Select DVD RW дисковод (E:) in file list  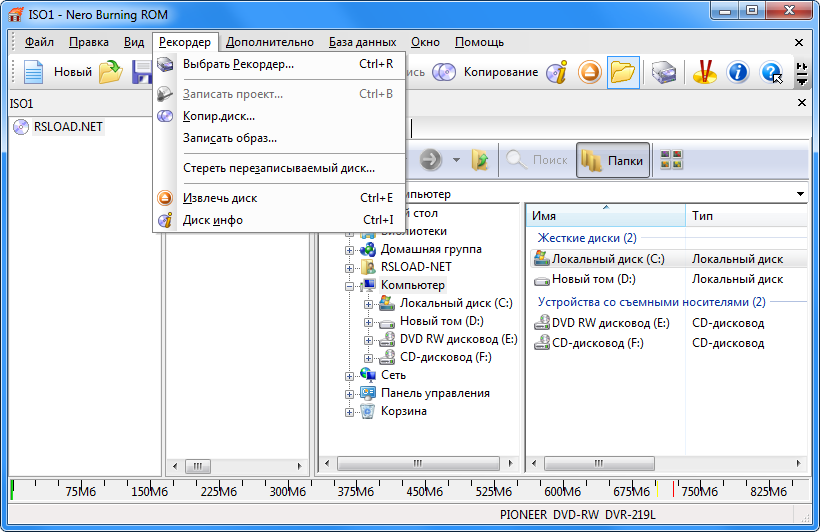point(610,323)
